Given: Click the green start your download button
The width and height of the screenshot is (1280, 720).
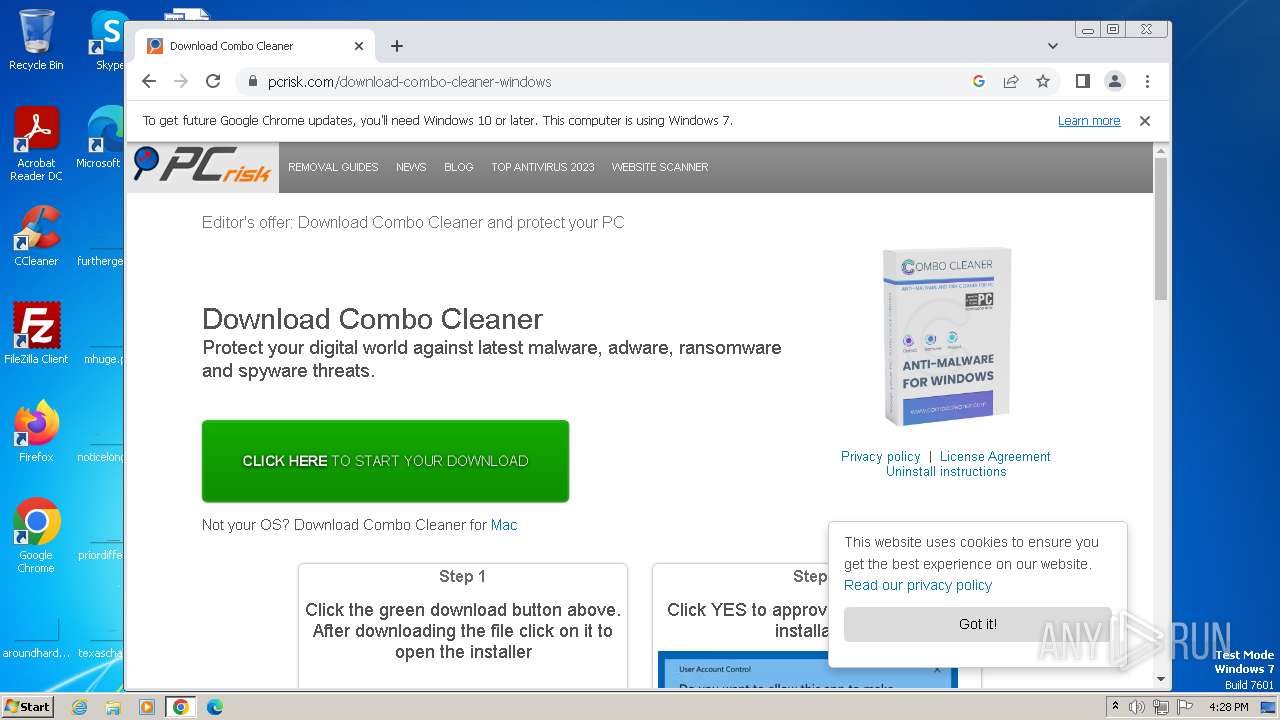Looking at the screenshot, I should (385, 461).
